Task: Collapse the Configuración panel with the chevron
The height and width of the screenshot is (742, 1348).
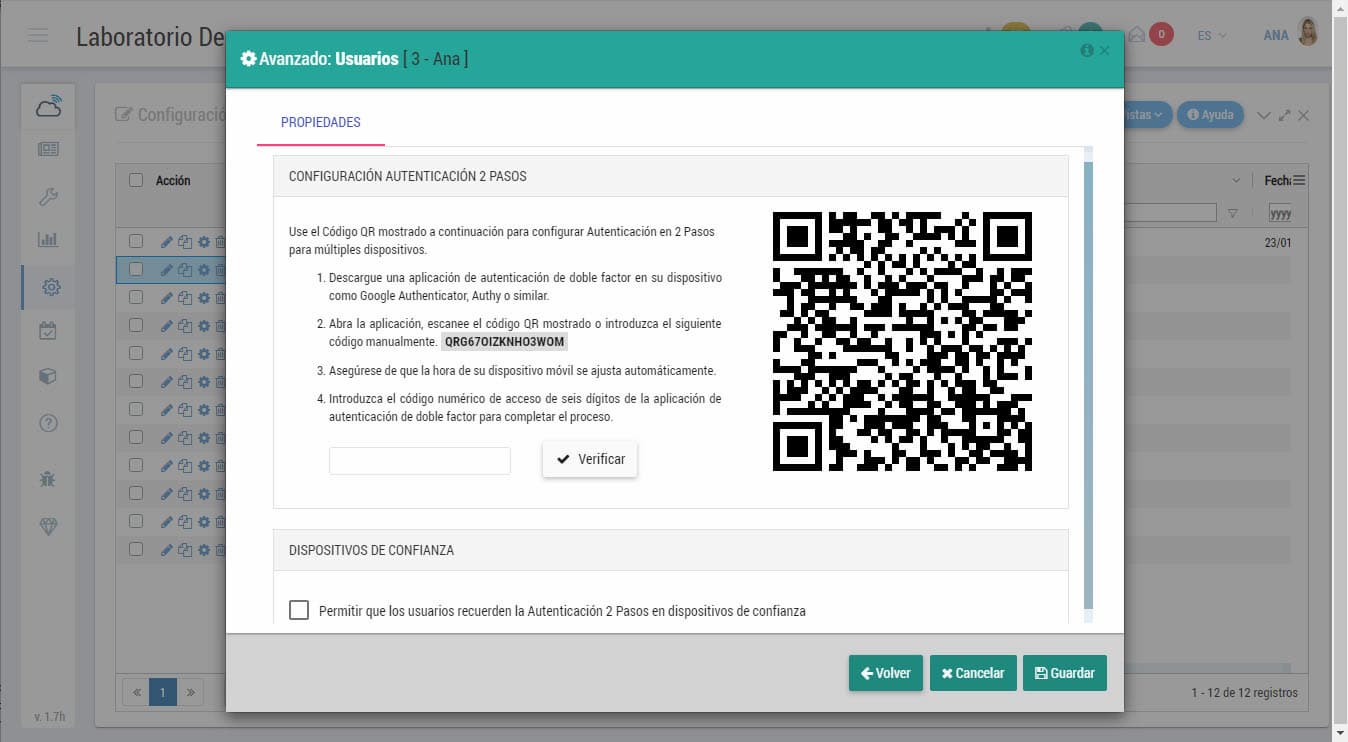Action: [1264, 116]
